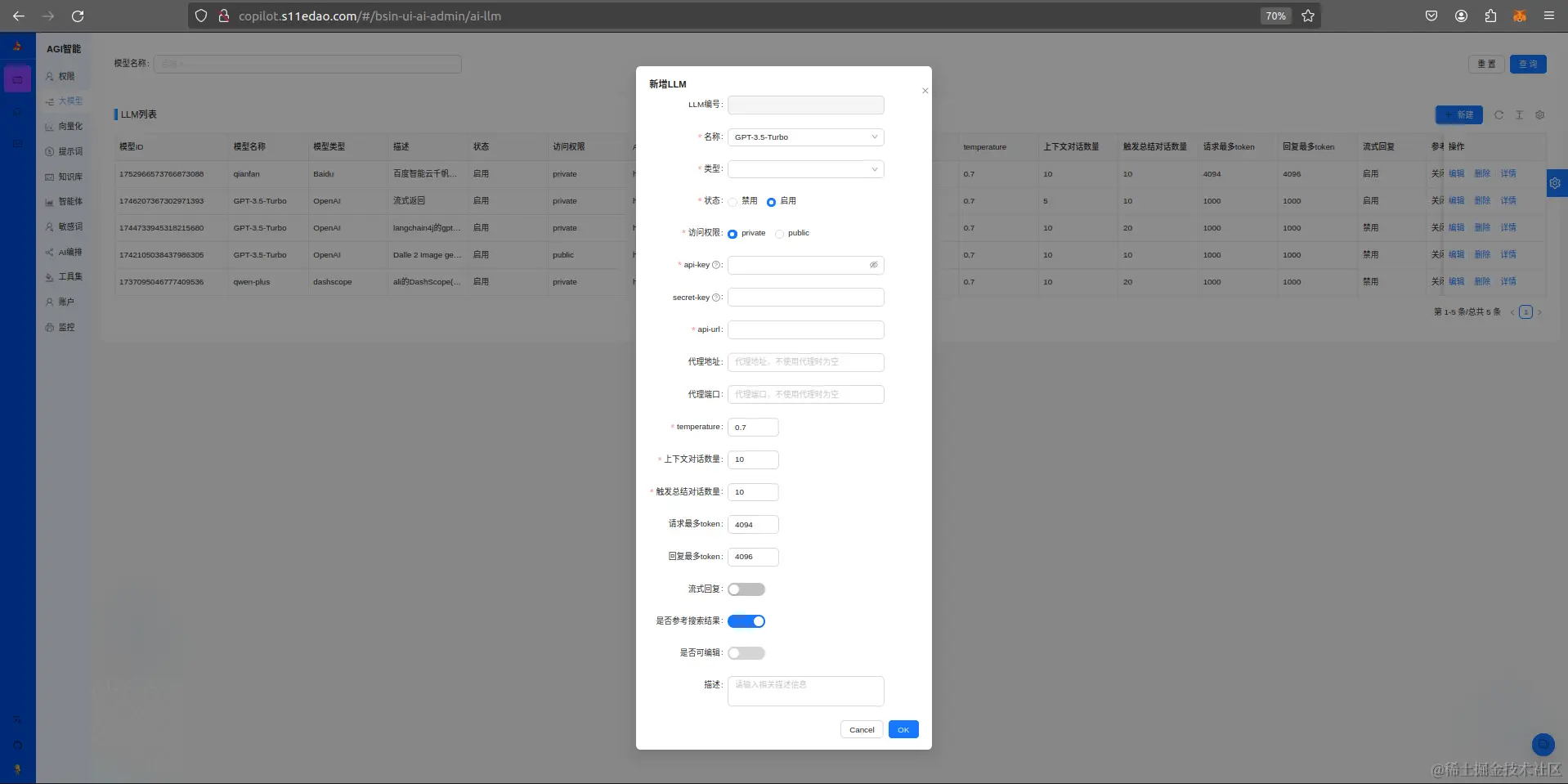Screen dimensions: 1568x784
Task: Click the OK button in the dialog
Action: (903, 729)
